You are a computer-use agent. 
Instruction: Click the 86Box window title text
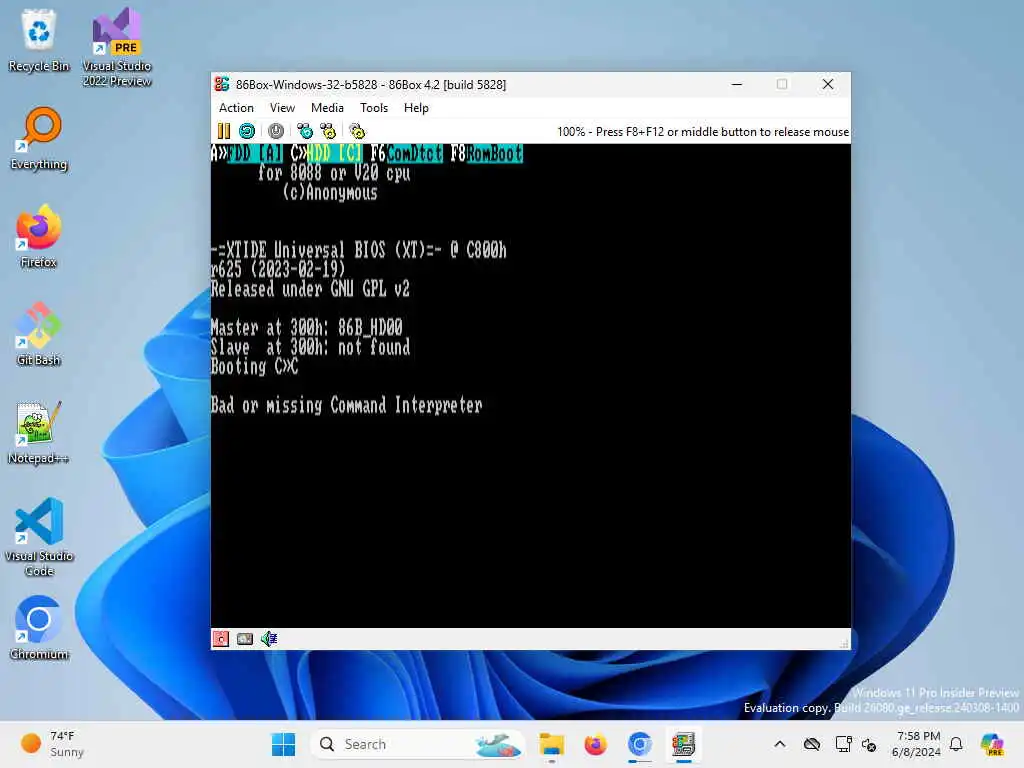[371, 85]
